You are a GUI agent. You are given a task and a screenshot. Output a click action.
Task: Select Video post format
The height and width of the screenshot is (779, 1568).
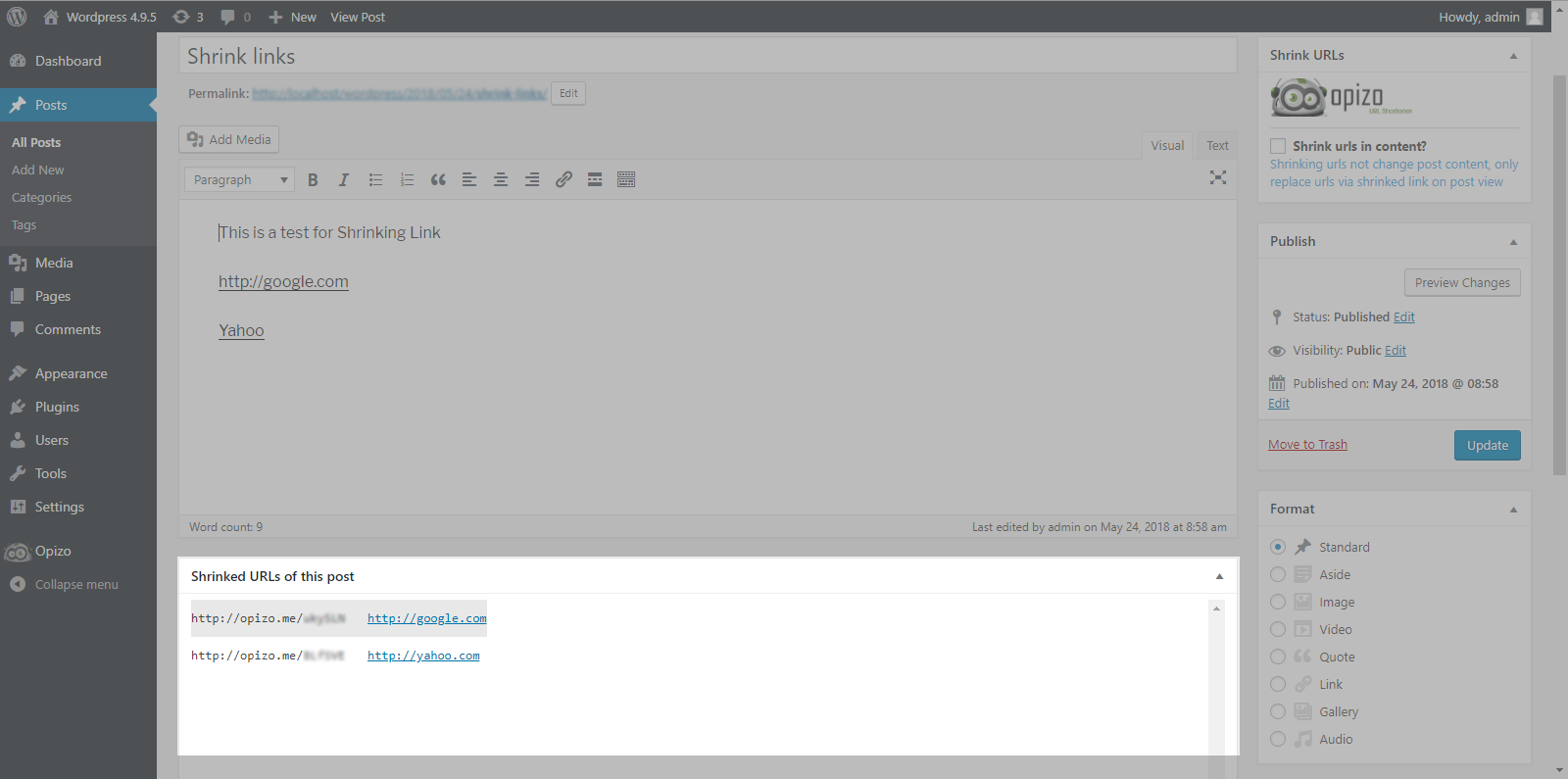pos(1278,629)
